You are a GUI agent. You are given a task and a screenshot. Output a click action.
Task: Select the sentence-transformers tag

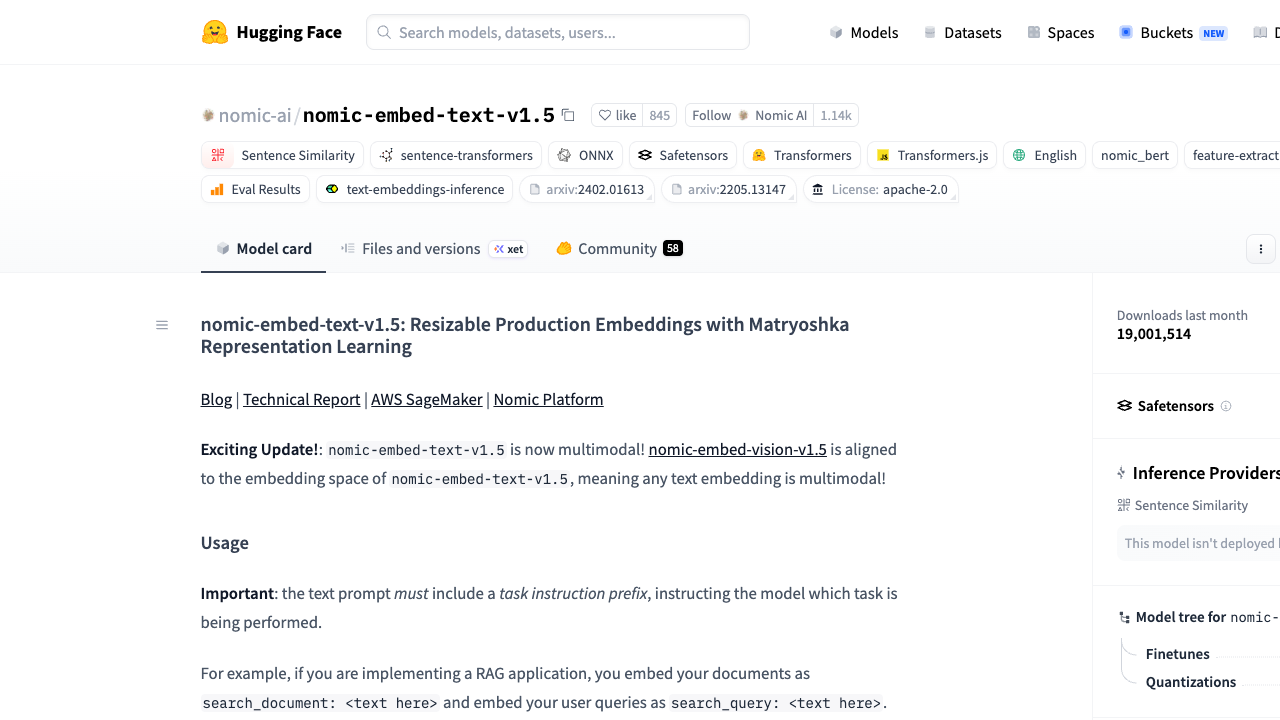pyautogui.click(x=456, y=155)
